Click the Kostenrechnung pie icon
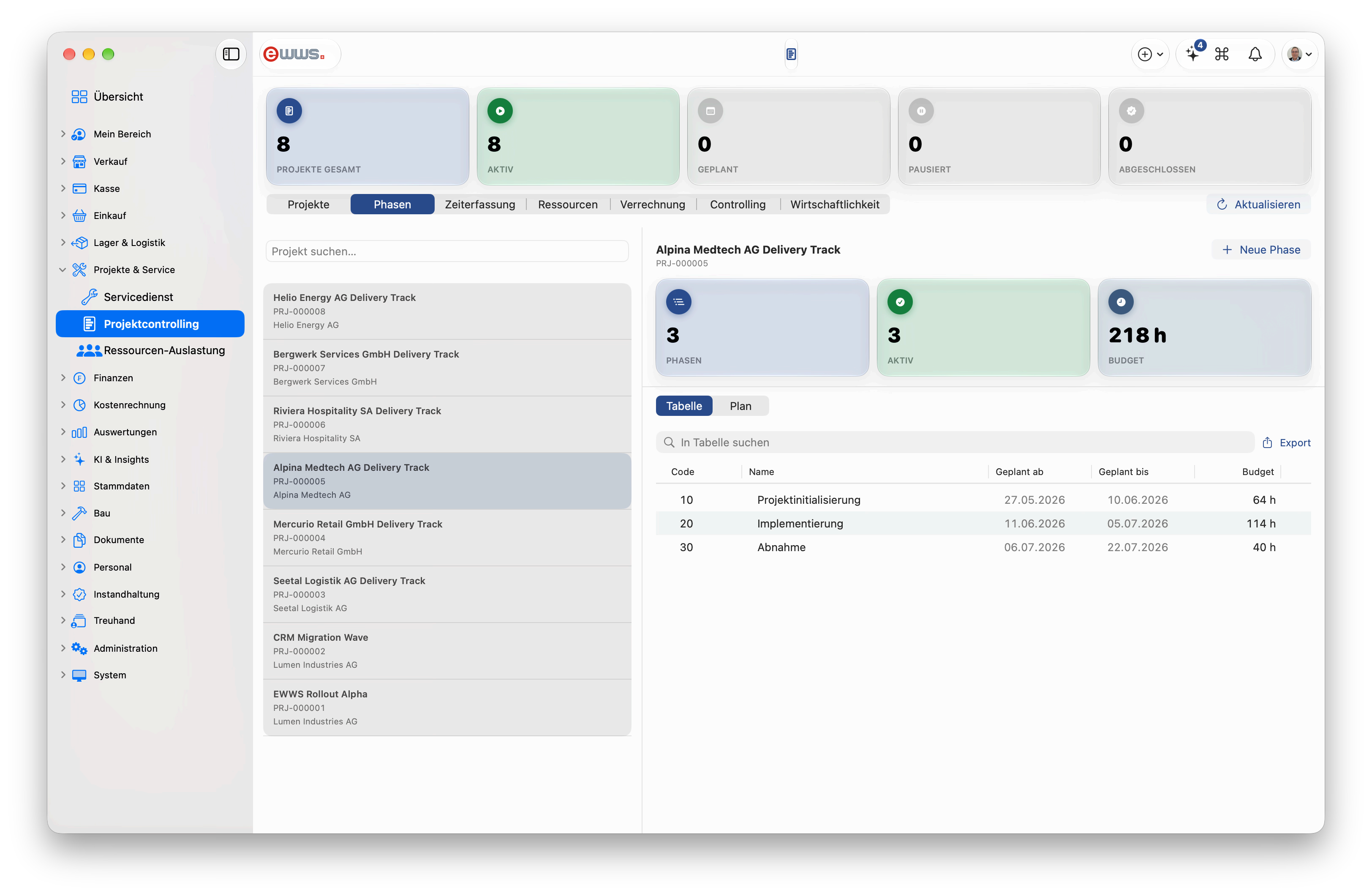Viewport: 1372px width, 896px height. pos(79,405)
